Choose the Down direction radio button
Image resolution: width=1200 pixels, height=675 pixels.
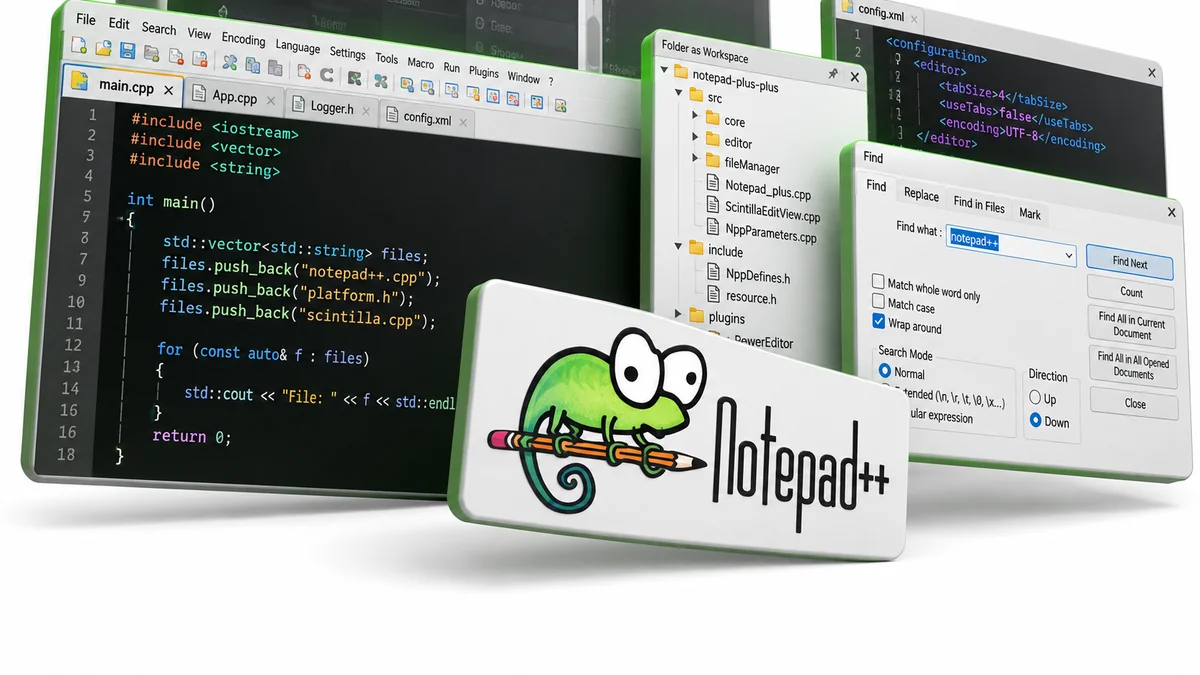[x=1035, y=421]
